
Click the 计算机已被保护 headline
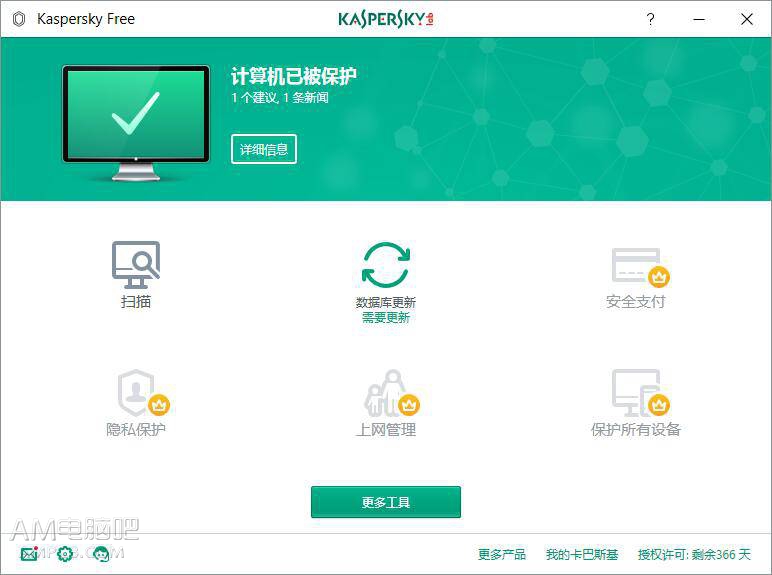pos(294,76)
